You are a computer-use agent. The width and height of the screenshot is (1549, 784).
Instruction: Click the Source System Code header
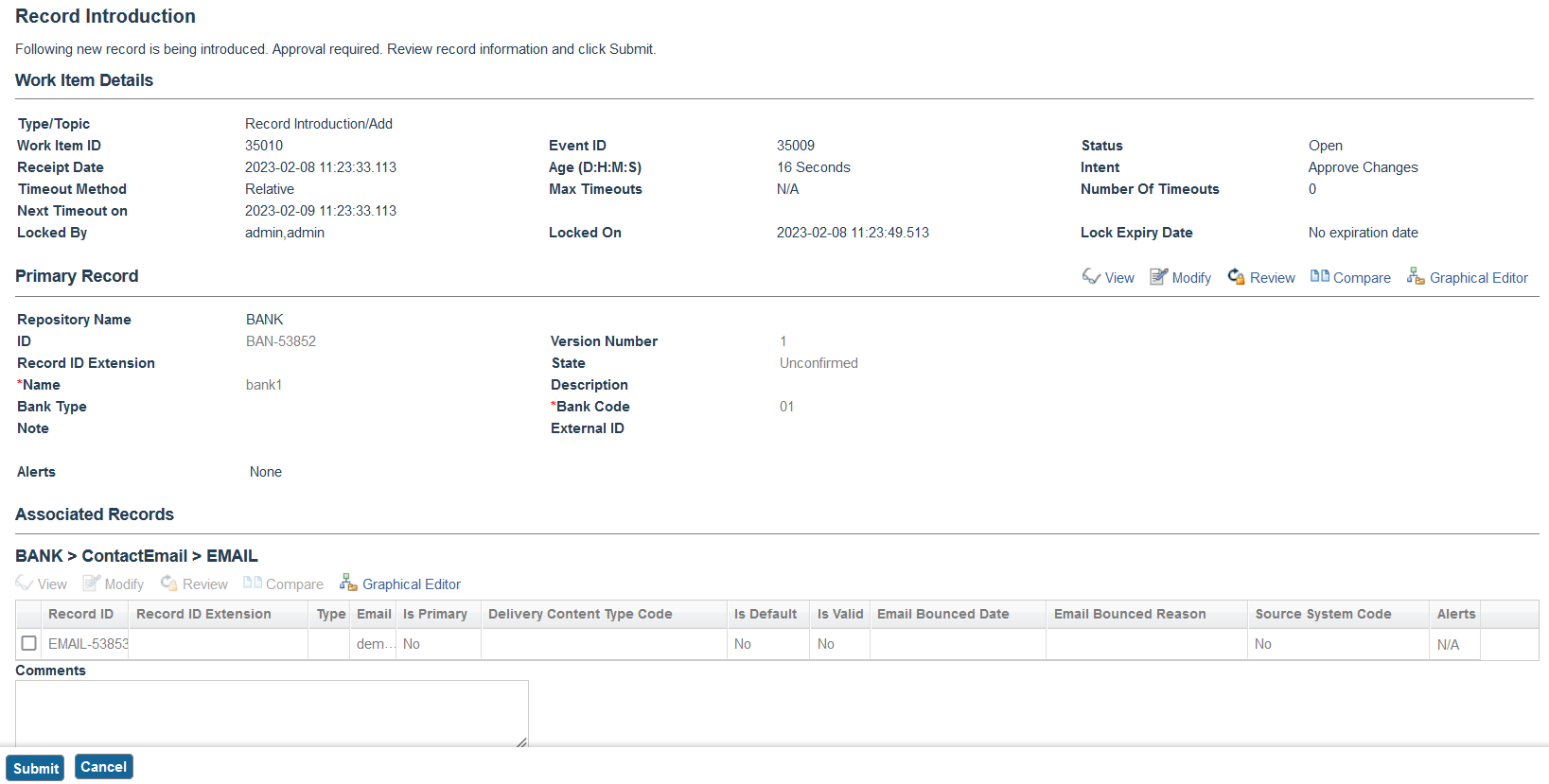coord(1323,614)
